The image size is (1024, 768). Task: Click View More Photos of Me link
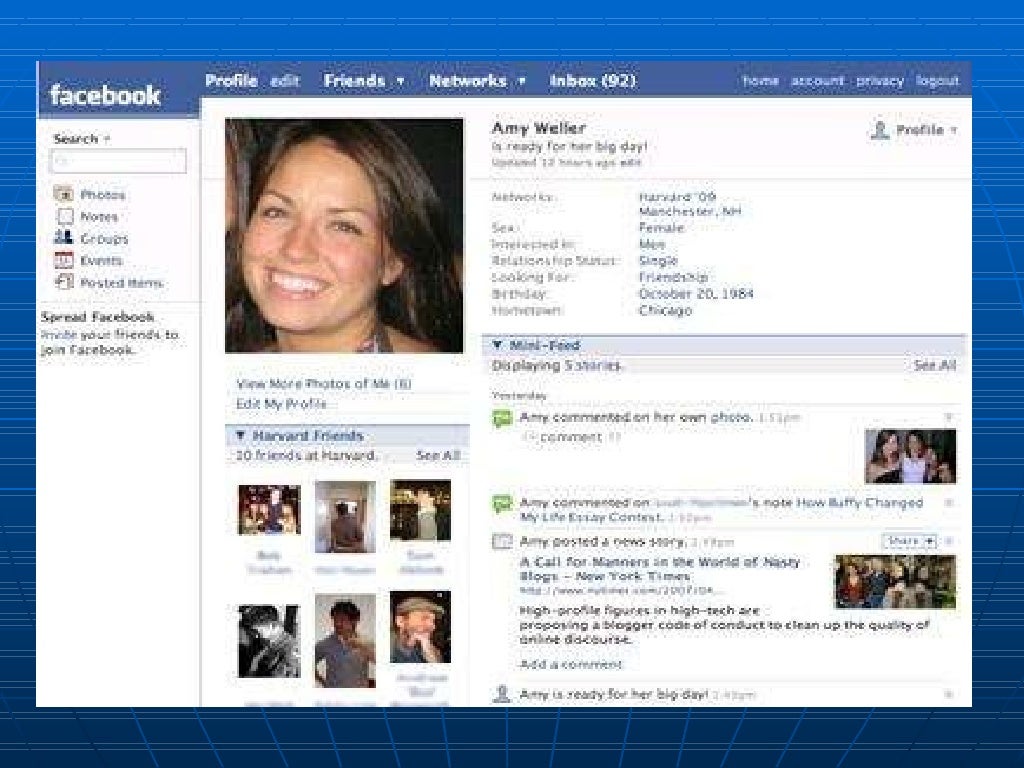324,384
